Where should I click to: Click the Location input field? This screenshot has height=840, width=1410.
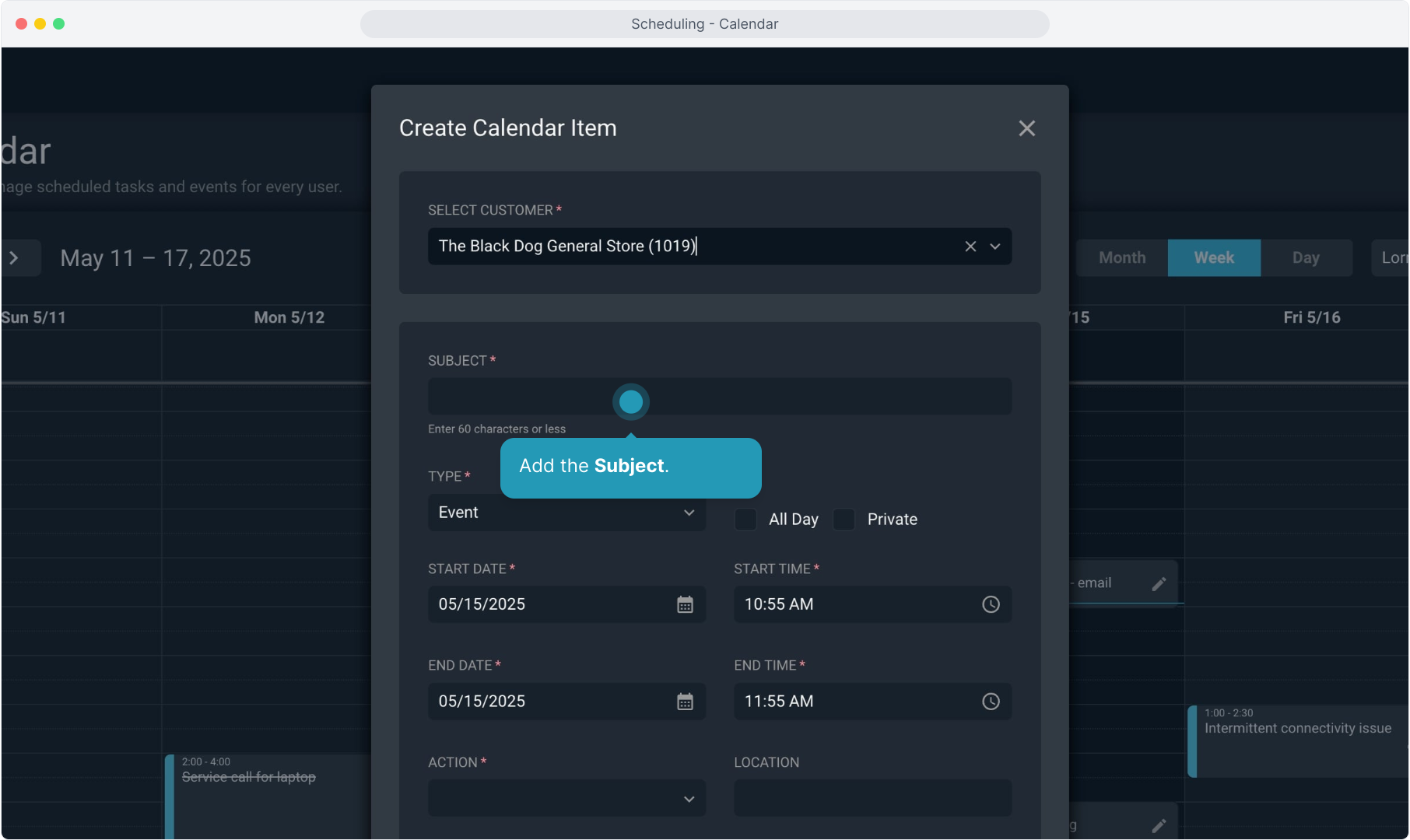[872, 799]
